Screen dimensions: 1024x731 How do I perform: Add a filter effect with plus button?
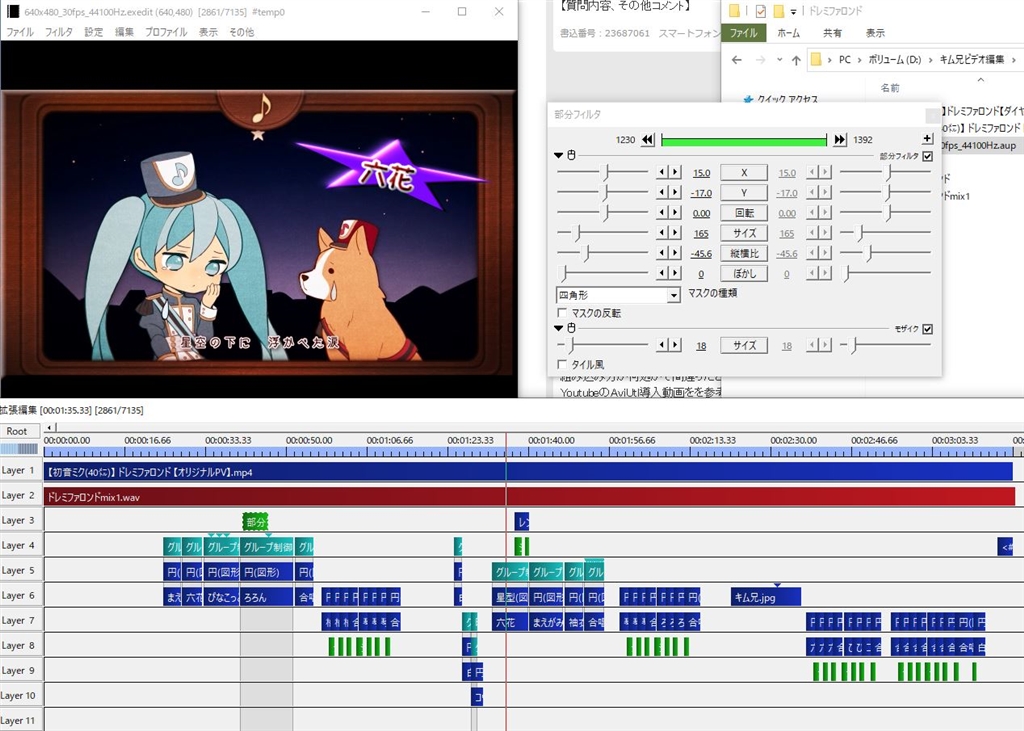pyautogui.click(x=927, y=138)
